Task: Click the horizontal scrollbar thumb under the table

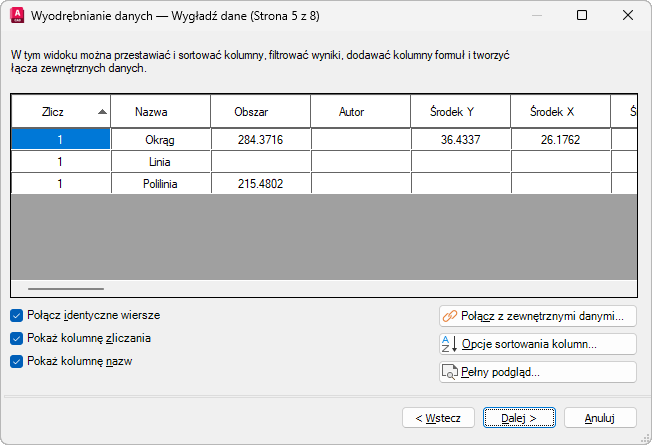Action: [x=66, y=288]
